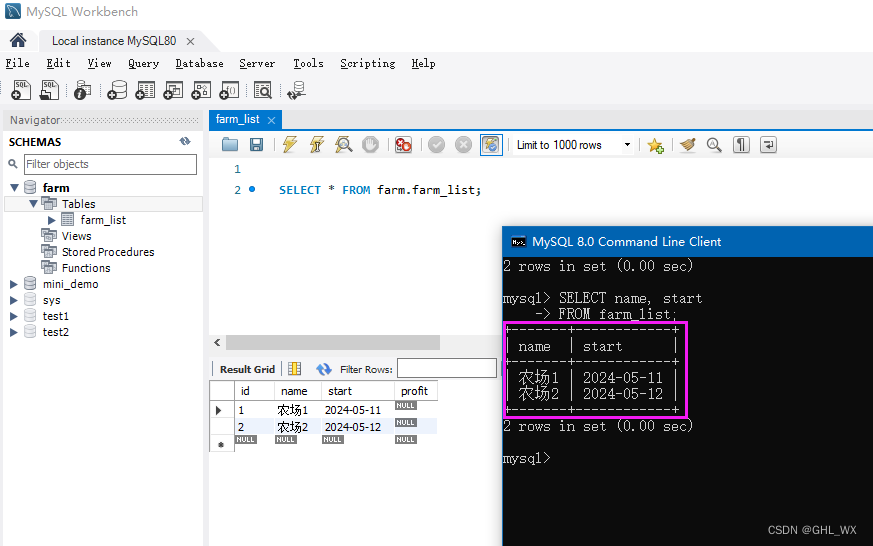This screenshot has width=873, height=546.
Task: Open script file in editor toolbar
Action: (x=229, y=145)
